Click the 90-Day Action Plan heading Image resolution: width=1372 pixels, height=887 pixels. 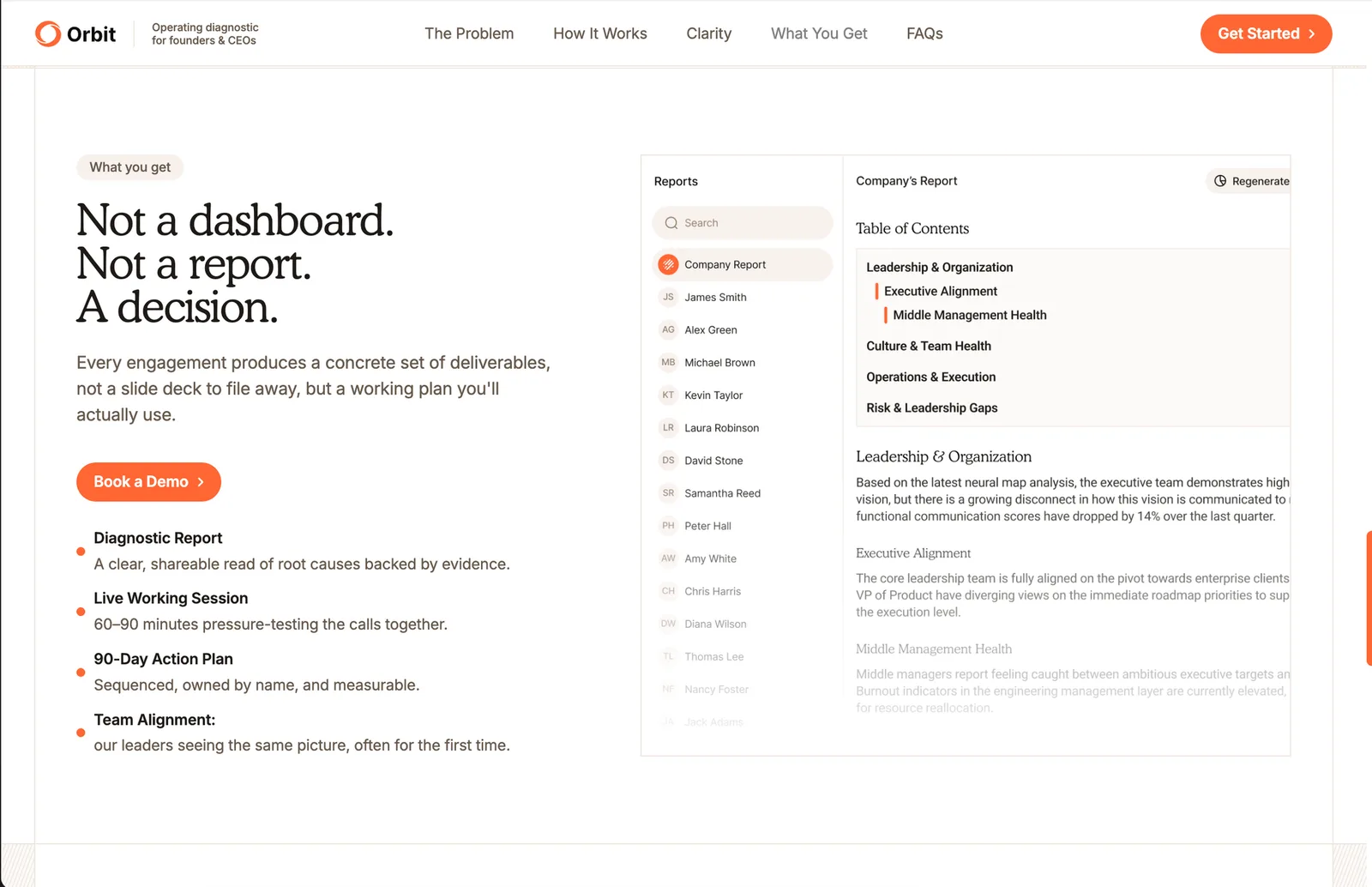pyautogui.click(x=163, y=659)
